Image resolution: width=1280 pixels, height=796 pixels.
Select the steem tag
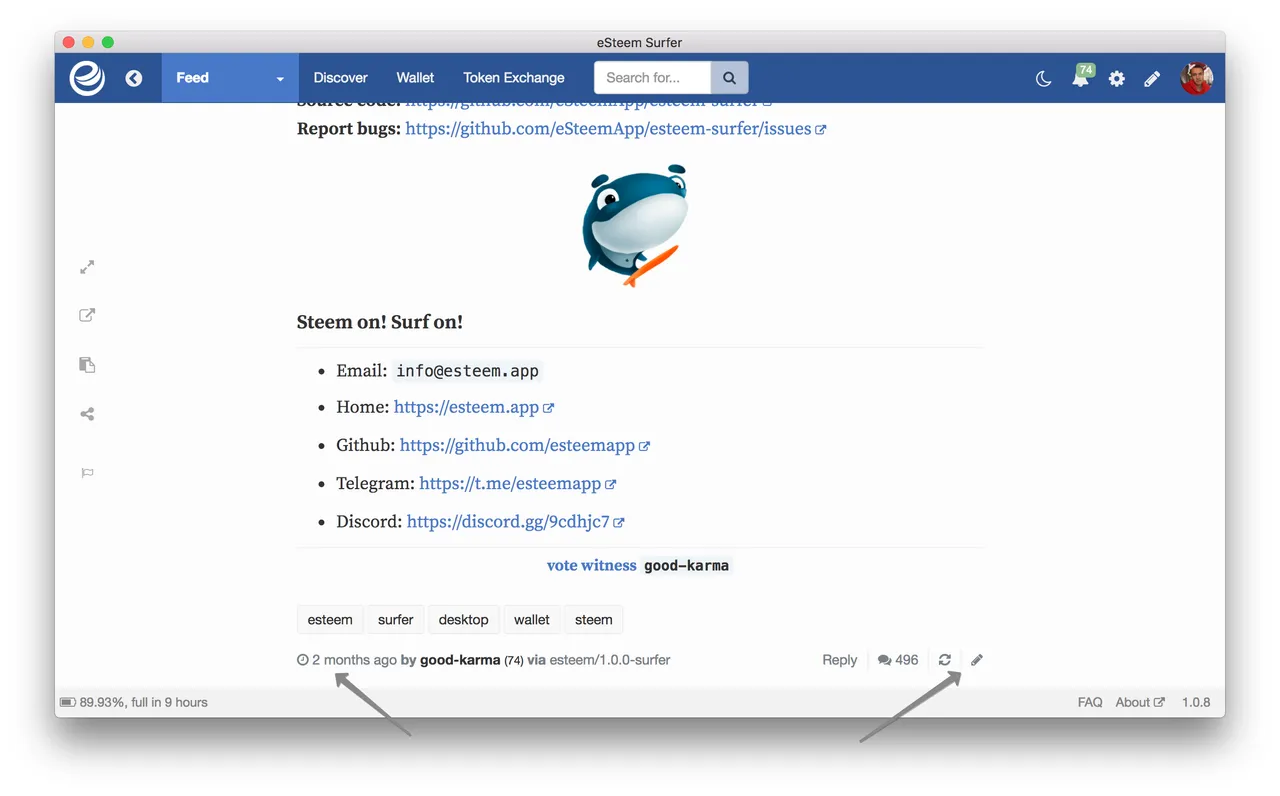pos(593,620)
